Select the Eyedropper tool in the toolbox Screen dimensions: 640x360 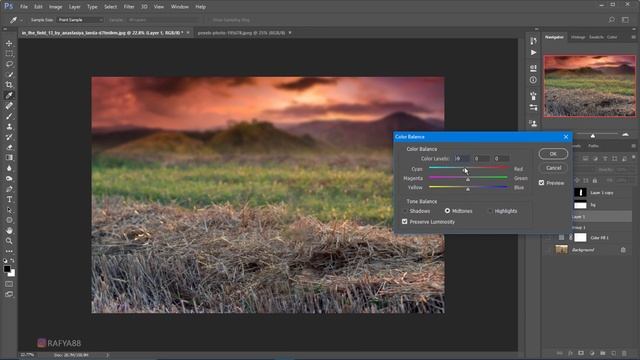[9, 95]
